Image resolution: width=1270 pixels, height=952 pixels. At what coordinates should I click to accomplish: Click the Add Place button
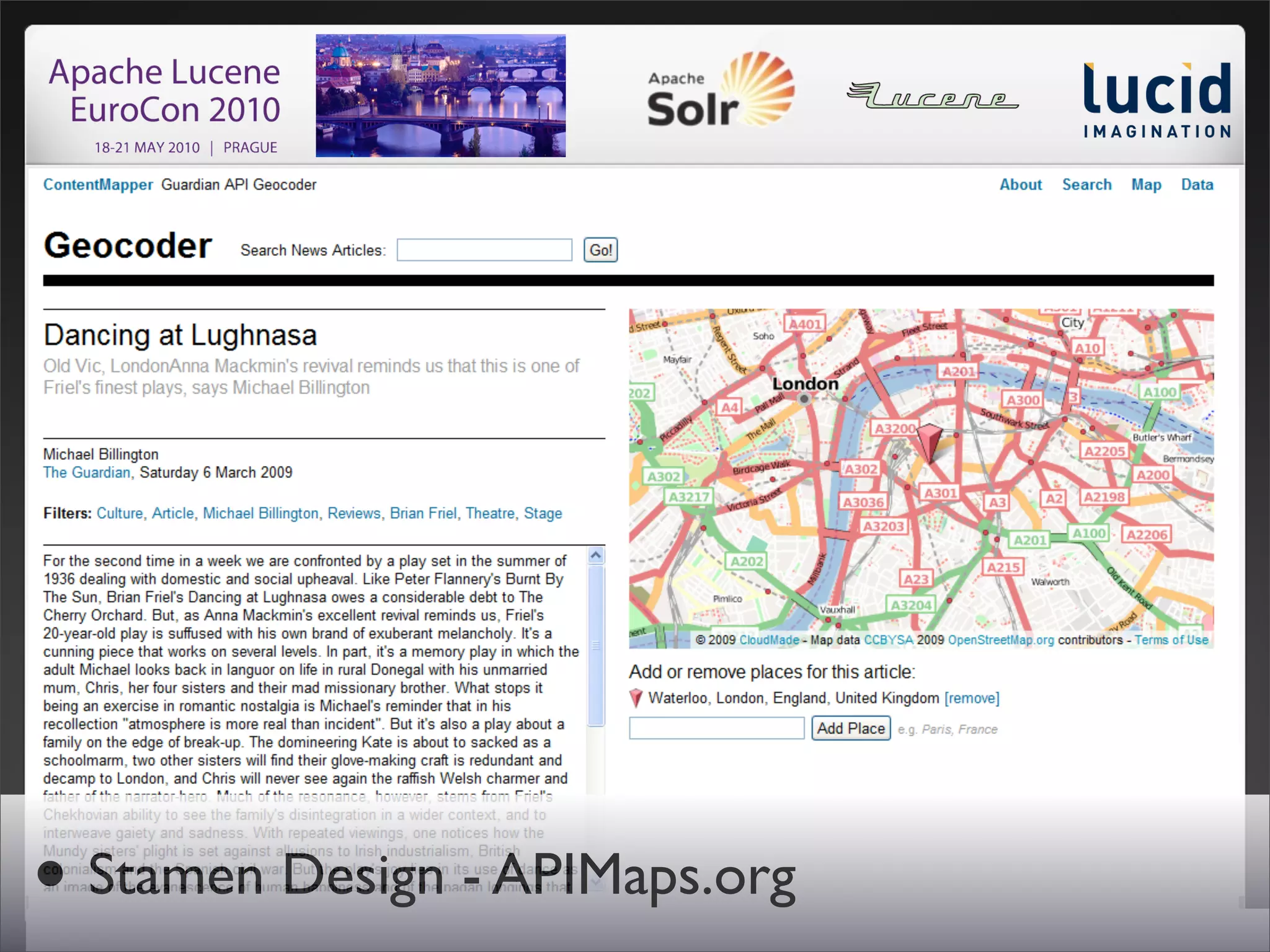(x=851, y=728)
